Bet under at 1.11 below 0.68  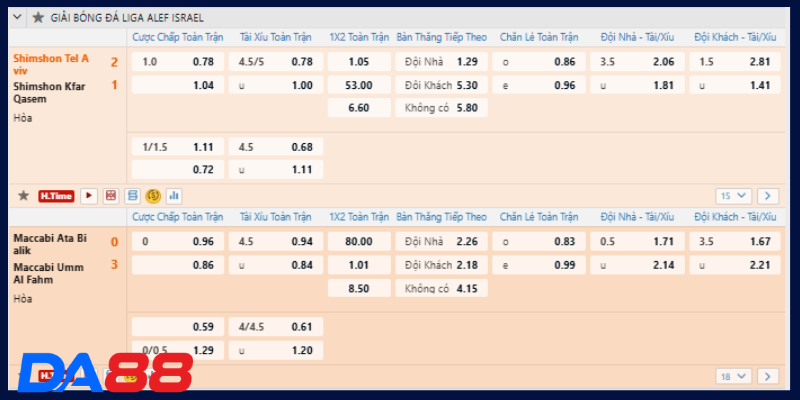[x=276, y=169]
